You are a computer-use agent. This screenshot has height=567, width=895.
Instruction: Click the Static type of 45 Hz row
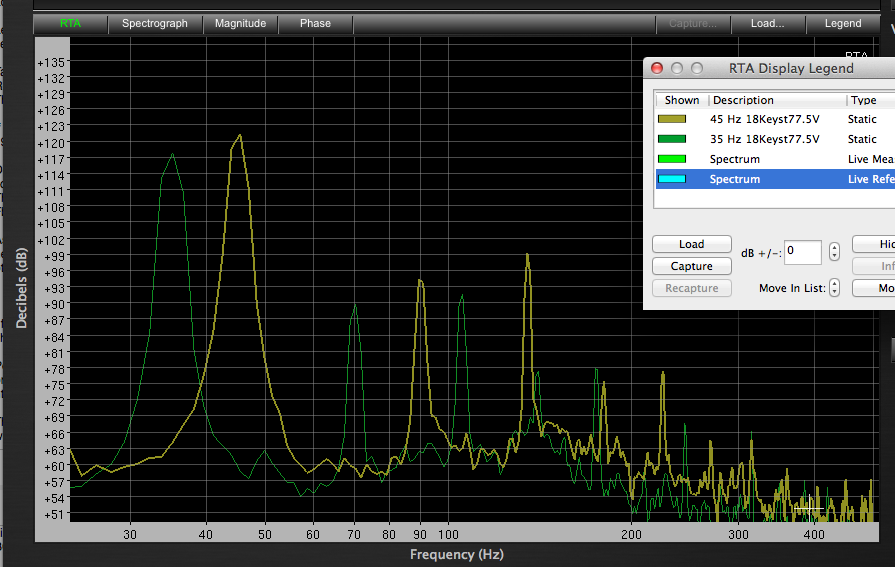click(x=862, y=119)
